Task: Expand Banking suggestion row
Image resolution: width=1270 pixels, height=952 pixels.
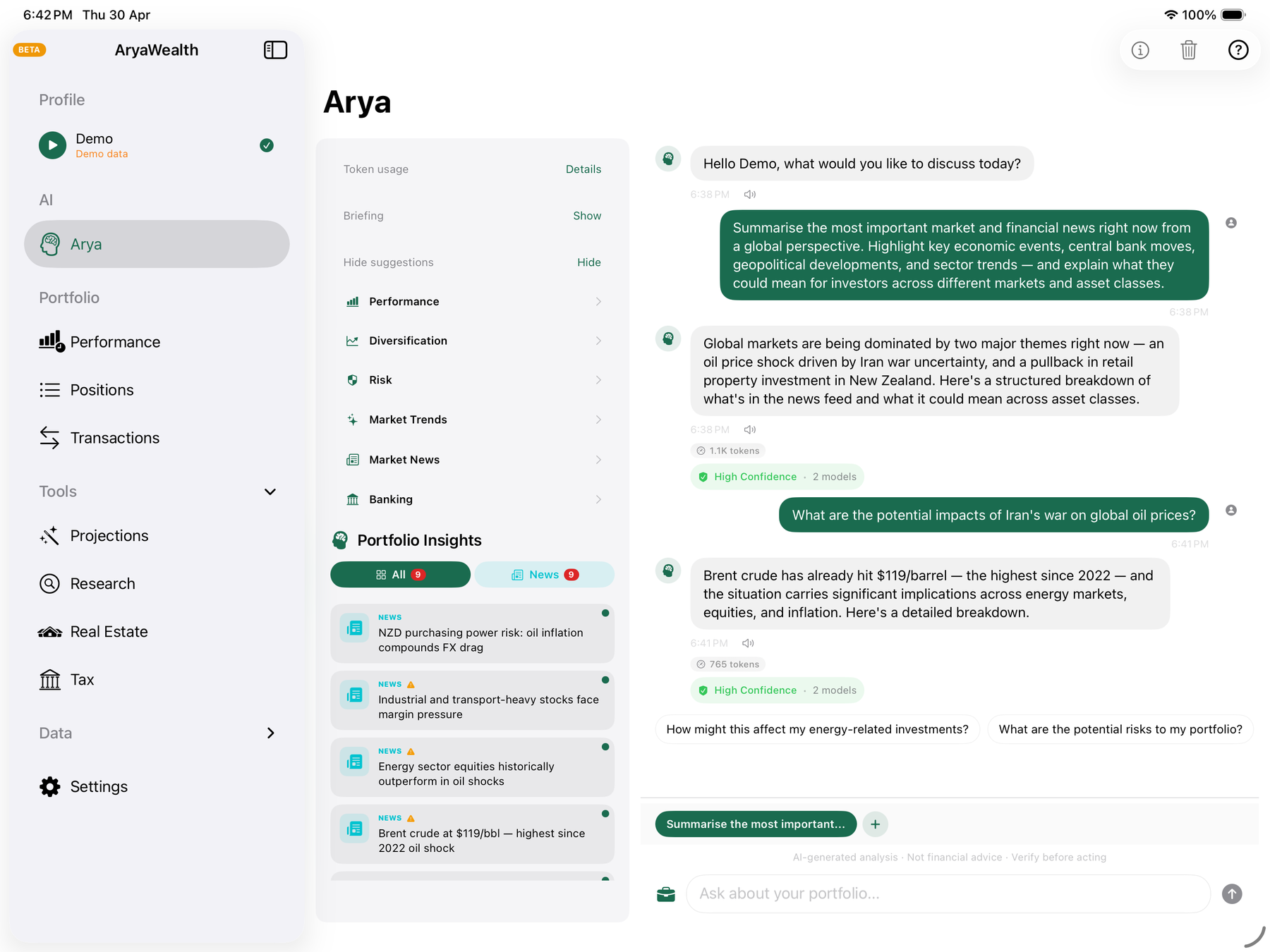Action: 472,499
